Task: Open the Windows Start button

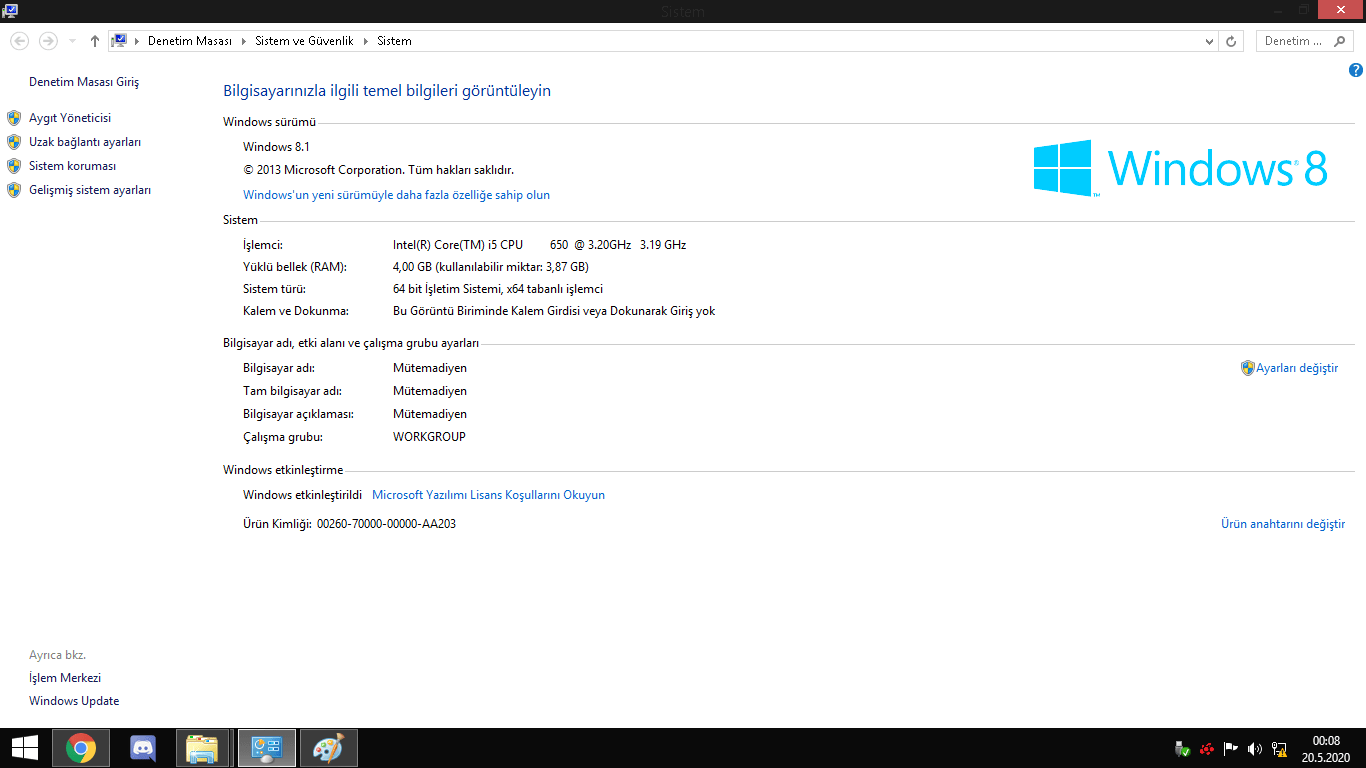Action: [x=24, y=748]
